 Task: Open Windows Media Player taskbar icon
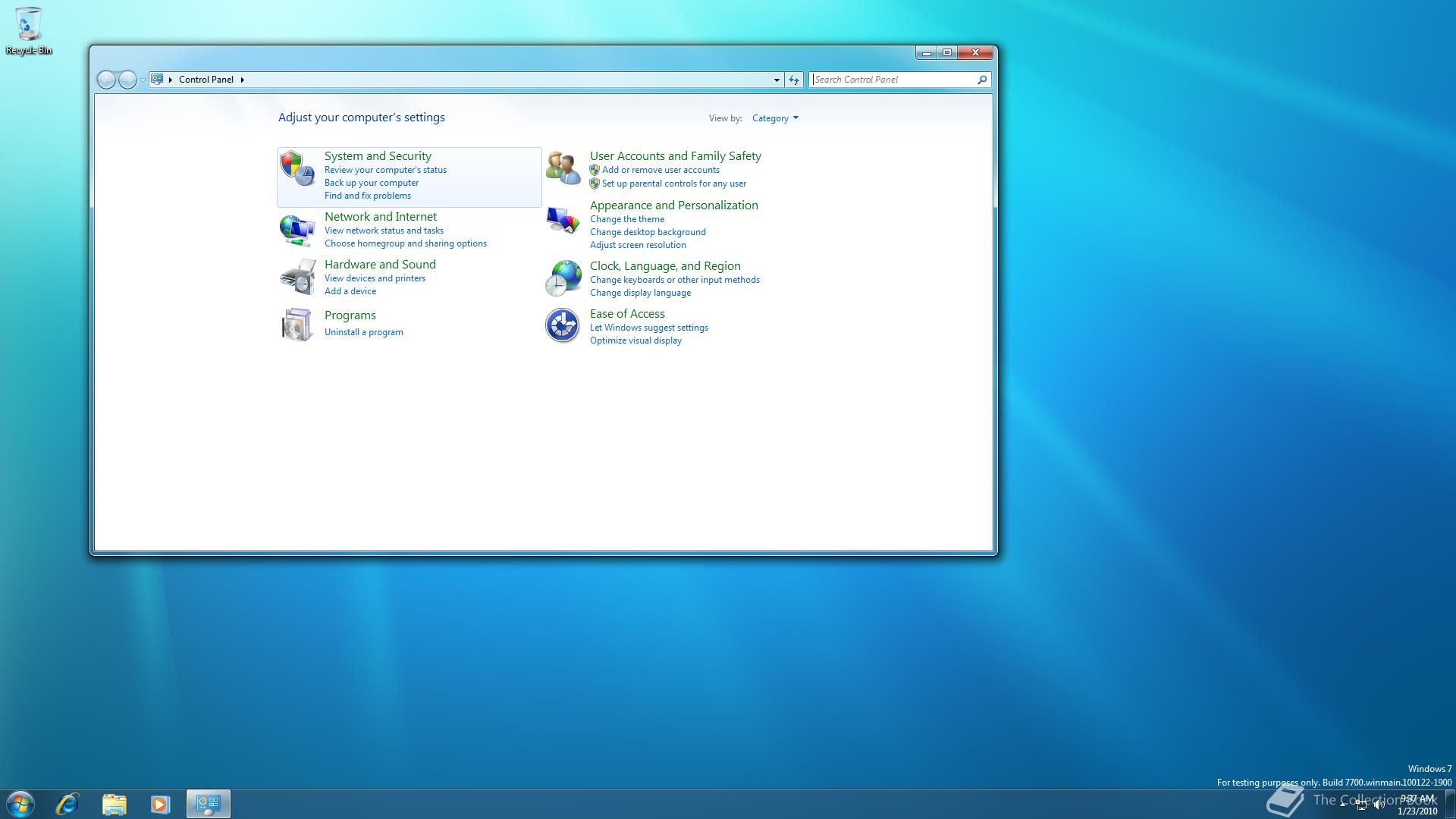pyautogui.click(x=160, y=804)
